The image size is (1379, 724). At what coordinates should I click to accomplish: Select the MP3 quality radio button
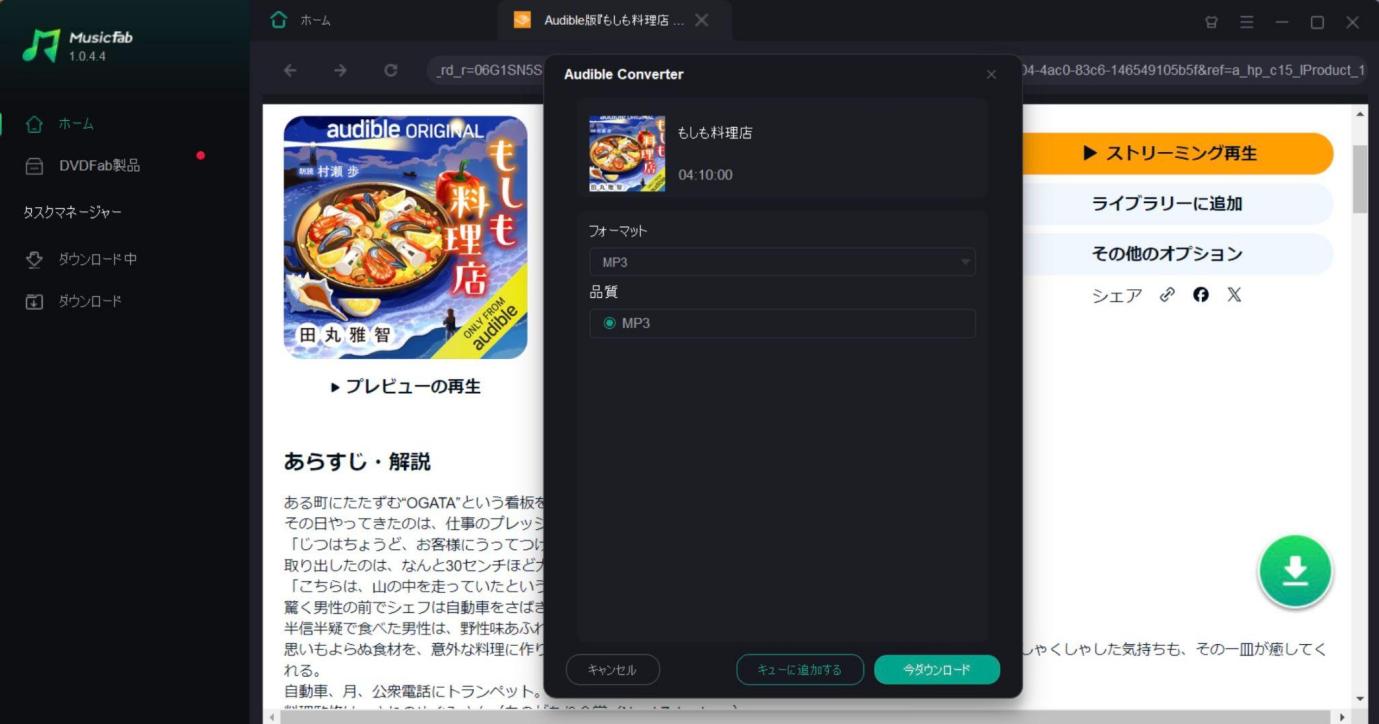pyautogui.click(x=610, y=323)
